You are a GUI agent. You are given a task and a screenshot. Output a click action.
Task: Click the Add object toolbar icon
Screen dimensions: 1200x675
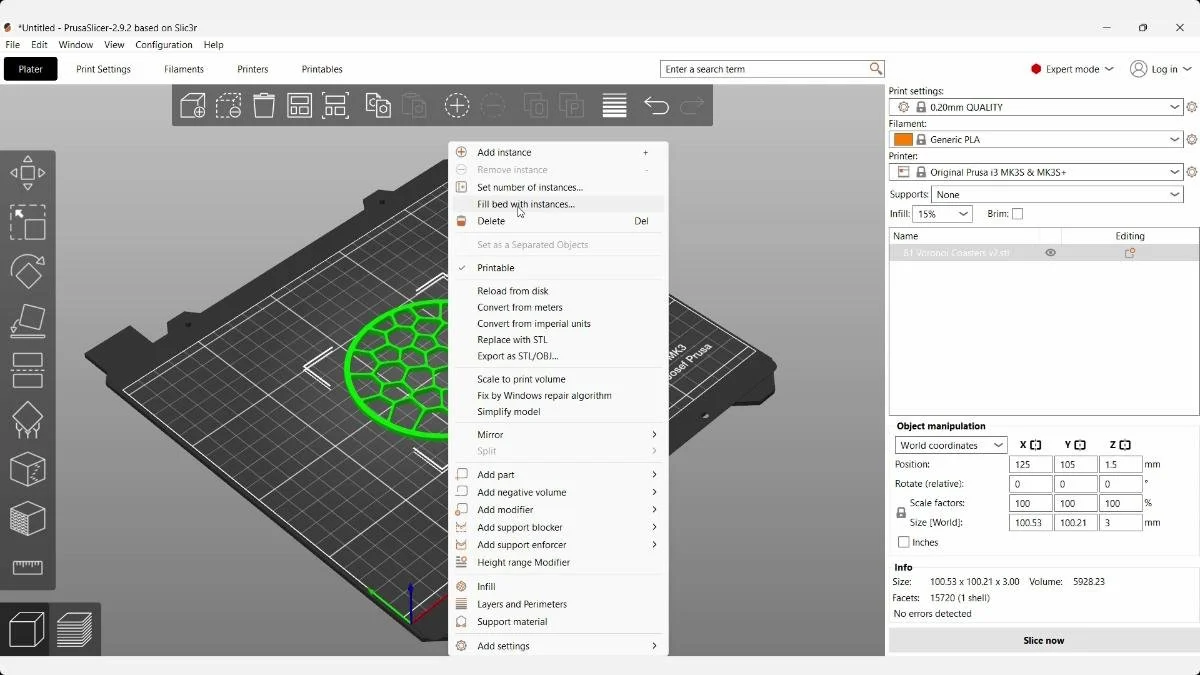[x=193, y=105]
